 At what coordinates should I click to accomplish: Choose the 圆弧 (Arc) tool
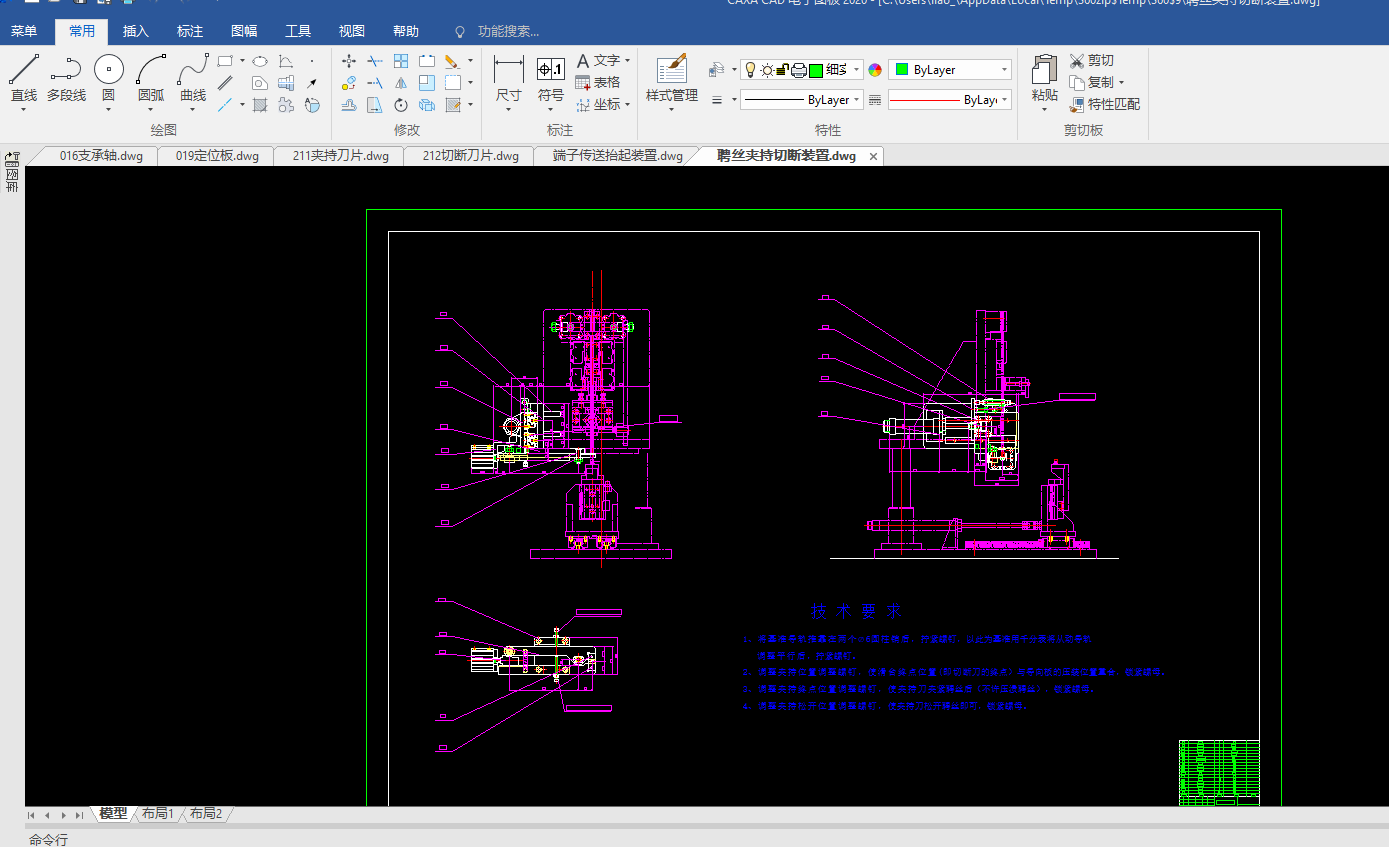click(151, 78)
